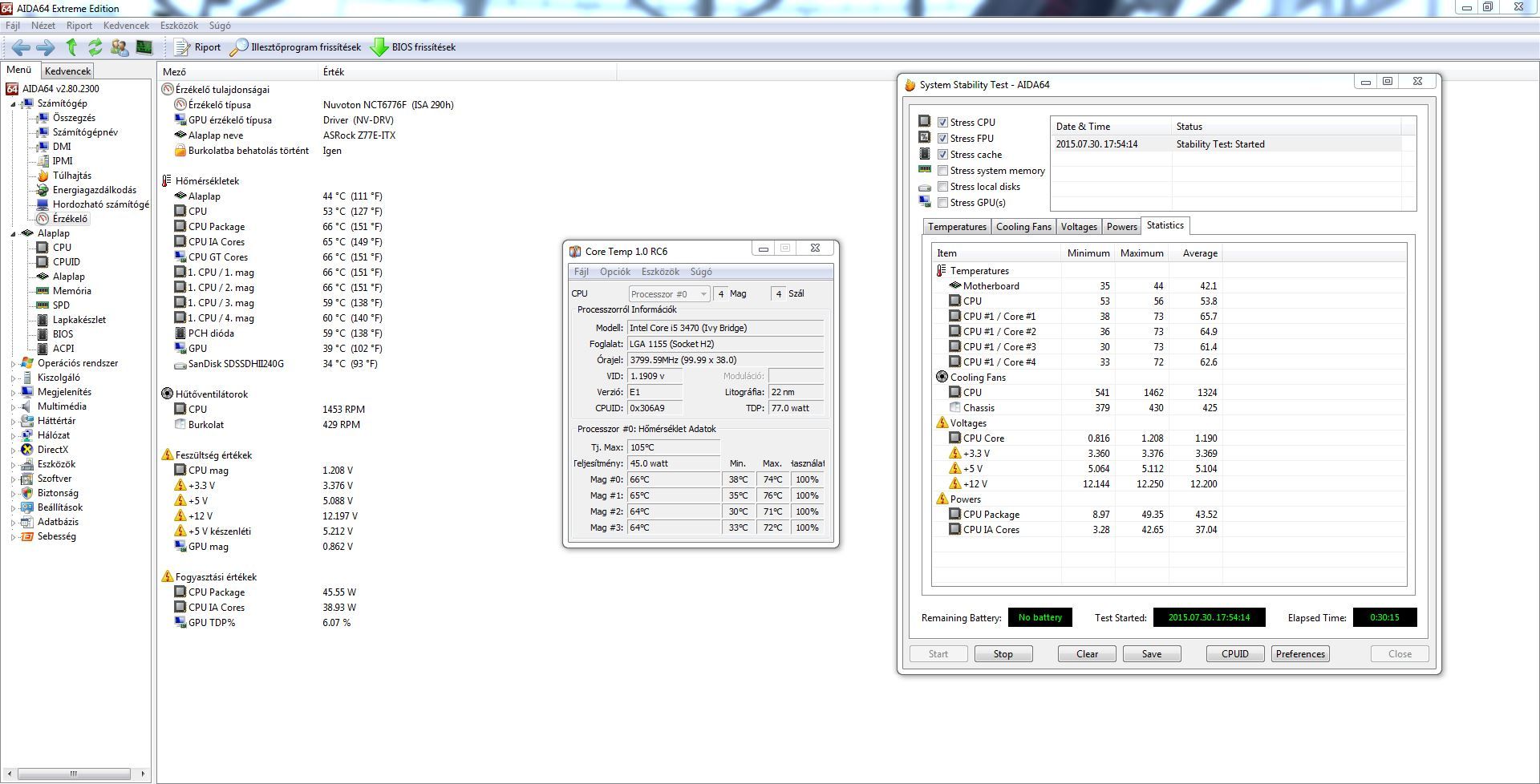1540x784 pixels.
Task: Select the BIOS tree item
Action: pyautogui.click(x=63, y=334)
